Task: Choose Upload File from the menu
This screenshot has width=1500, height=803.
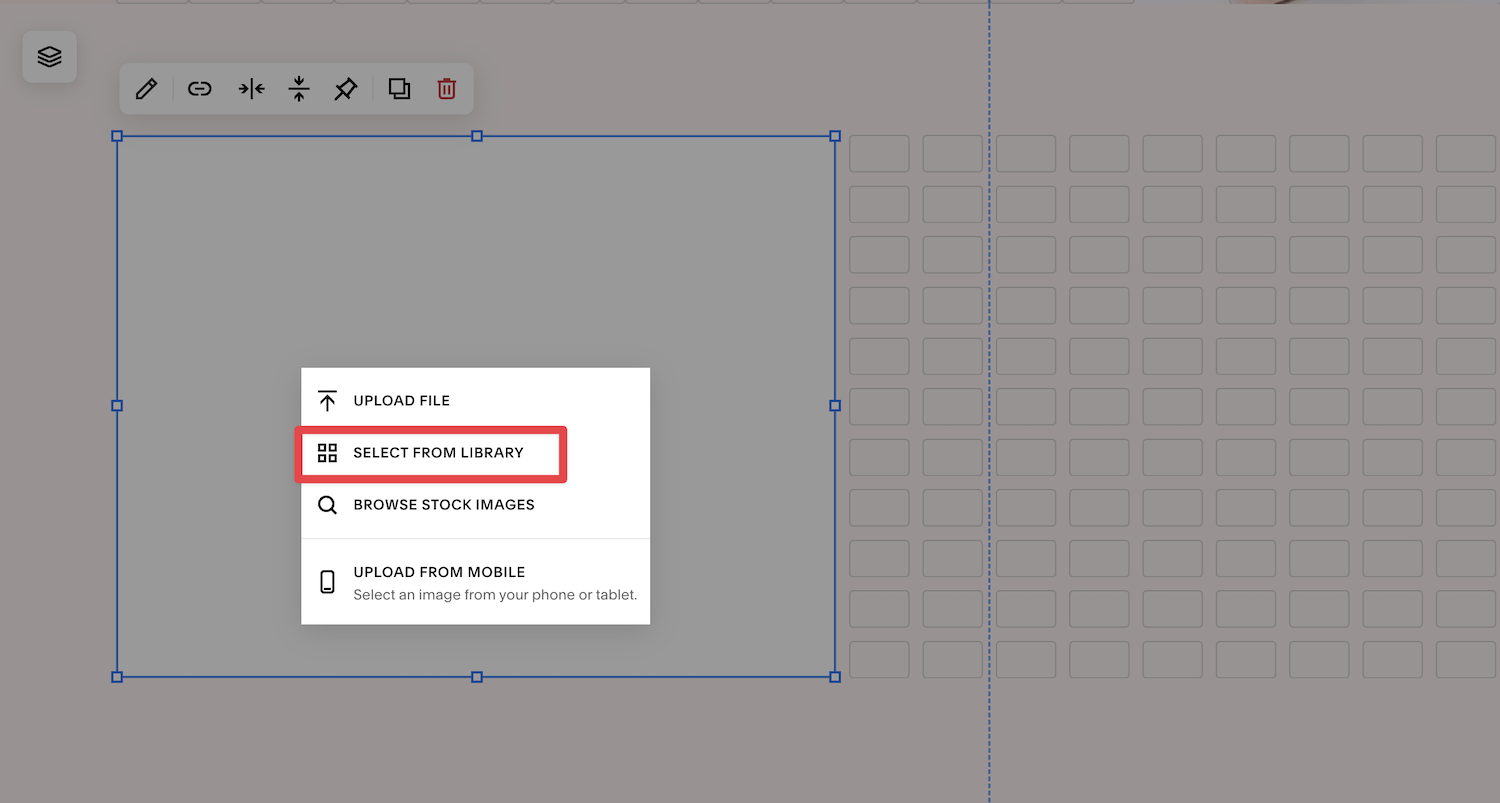Action: (401, 400)
